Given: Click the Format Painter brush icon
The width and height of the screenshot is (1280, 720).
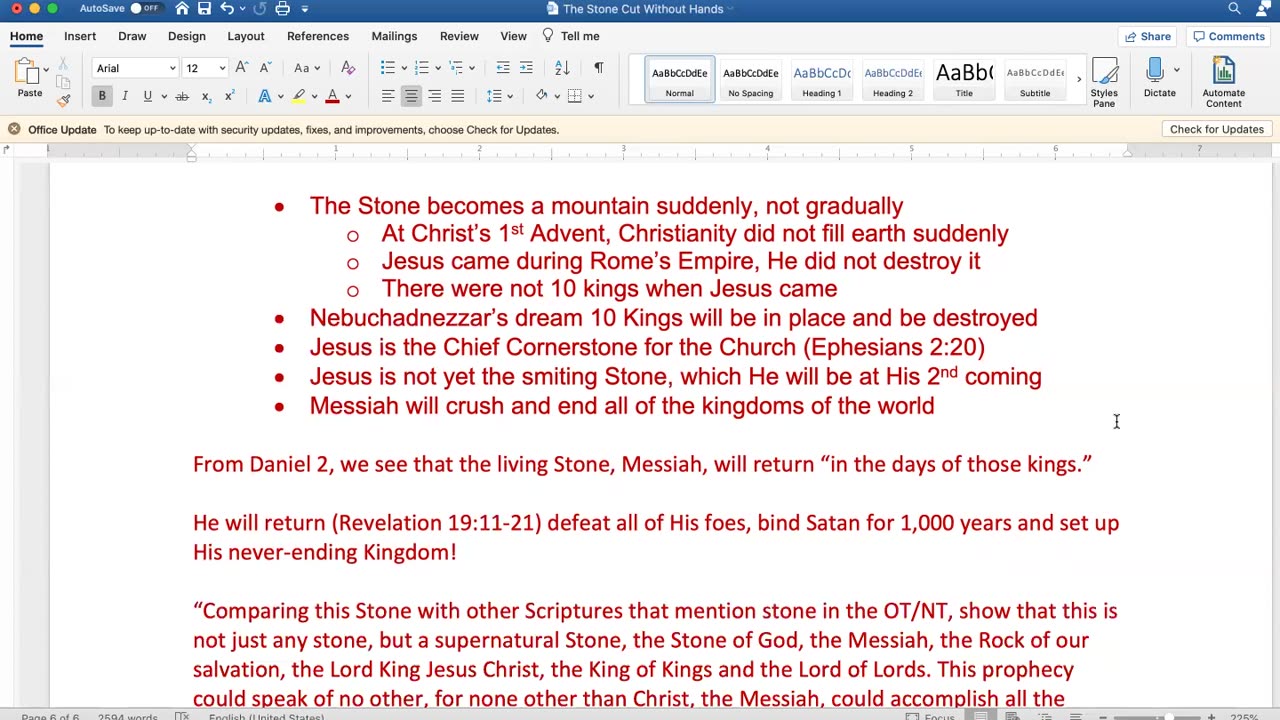Looking at the screenshot, I should (x=63, y=99).
